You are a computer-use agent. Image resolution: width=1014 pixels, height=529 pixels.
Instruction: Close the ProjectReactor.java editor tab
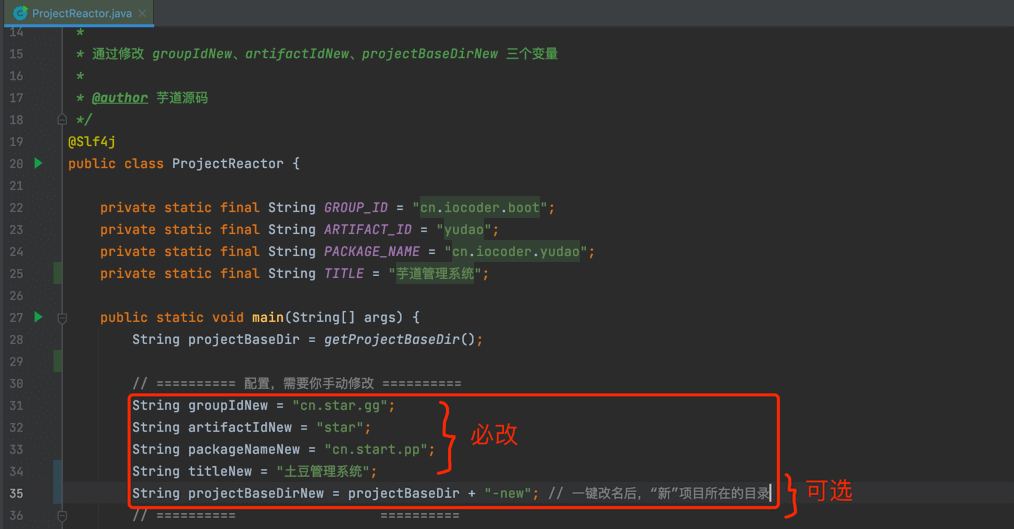click(x=143, y=13)
